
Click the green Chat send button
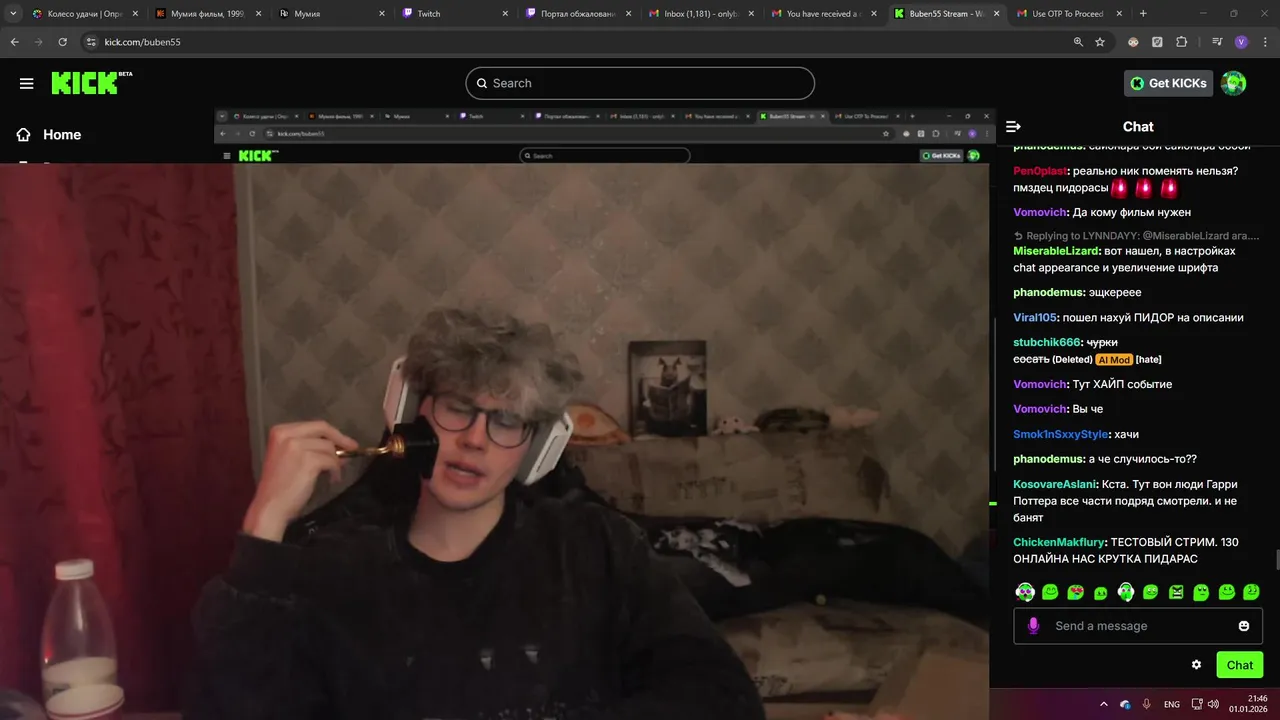click(x=1240, y=665)
